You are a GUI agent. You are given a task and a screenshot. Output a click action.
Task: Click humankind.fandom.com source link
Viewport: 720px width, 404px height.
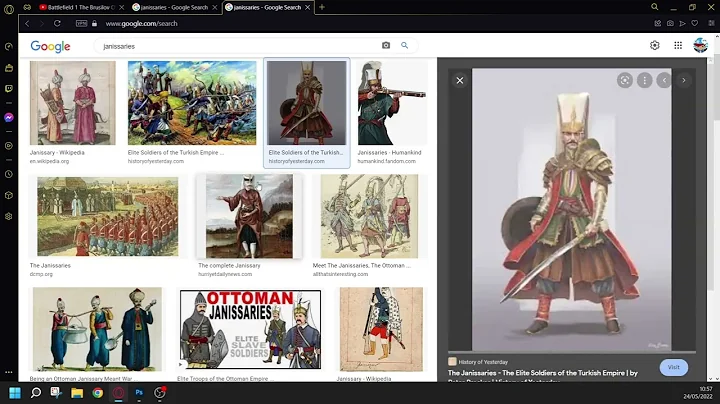click(x=387, y=161)
